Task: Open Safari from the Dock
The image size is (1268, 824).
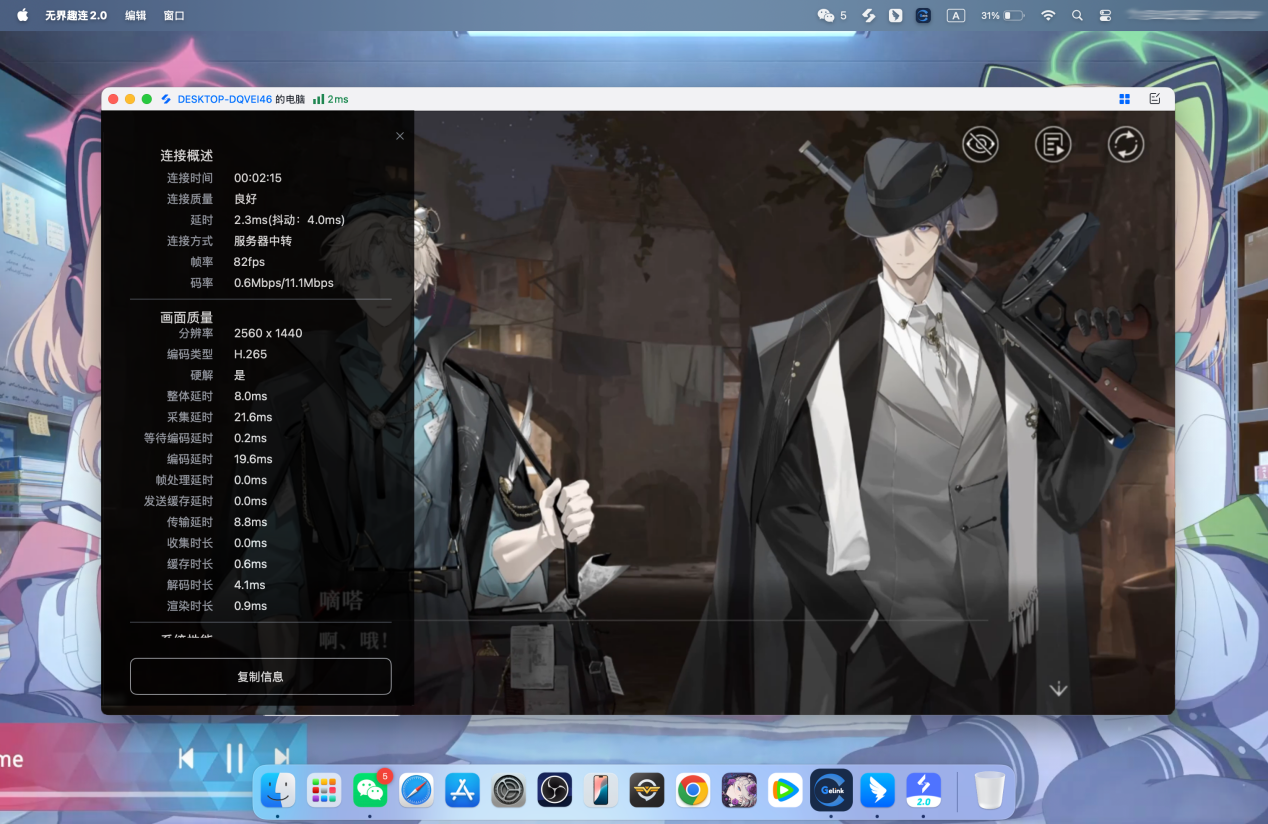Action: (x=417, y=791)
